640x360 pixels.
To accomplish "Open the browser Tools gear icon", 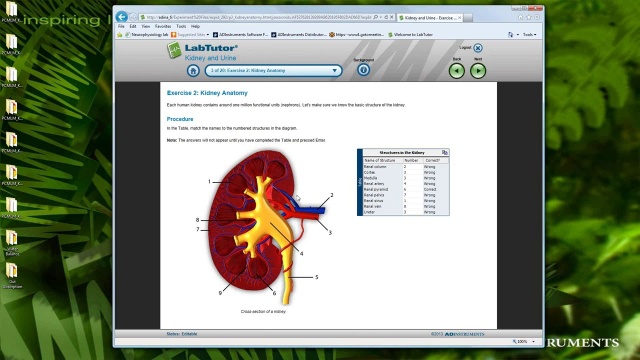I will [537, 17].
